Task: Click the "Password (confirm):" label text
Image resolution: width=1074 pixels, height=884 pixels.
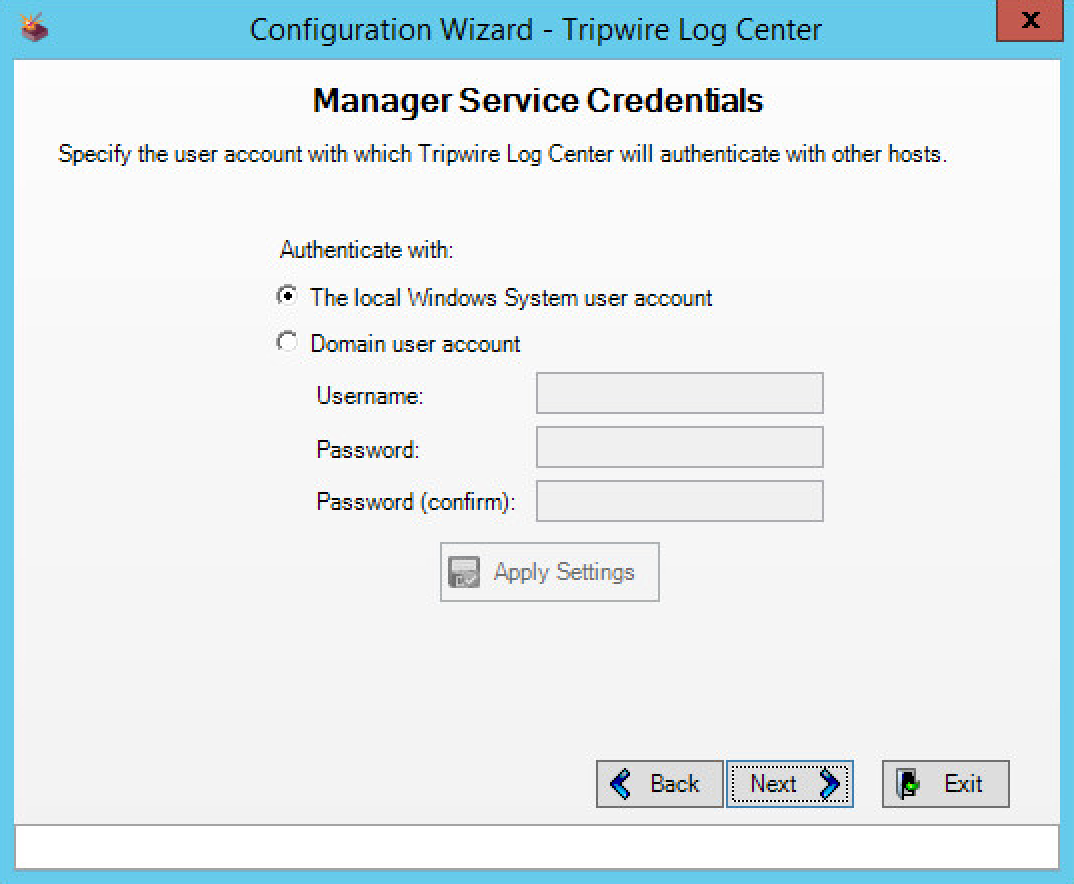Action: pyautogui.click(x=415, y=502)
